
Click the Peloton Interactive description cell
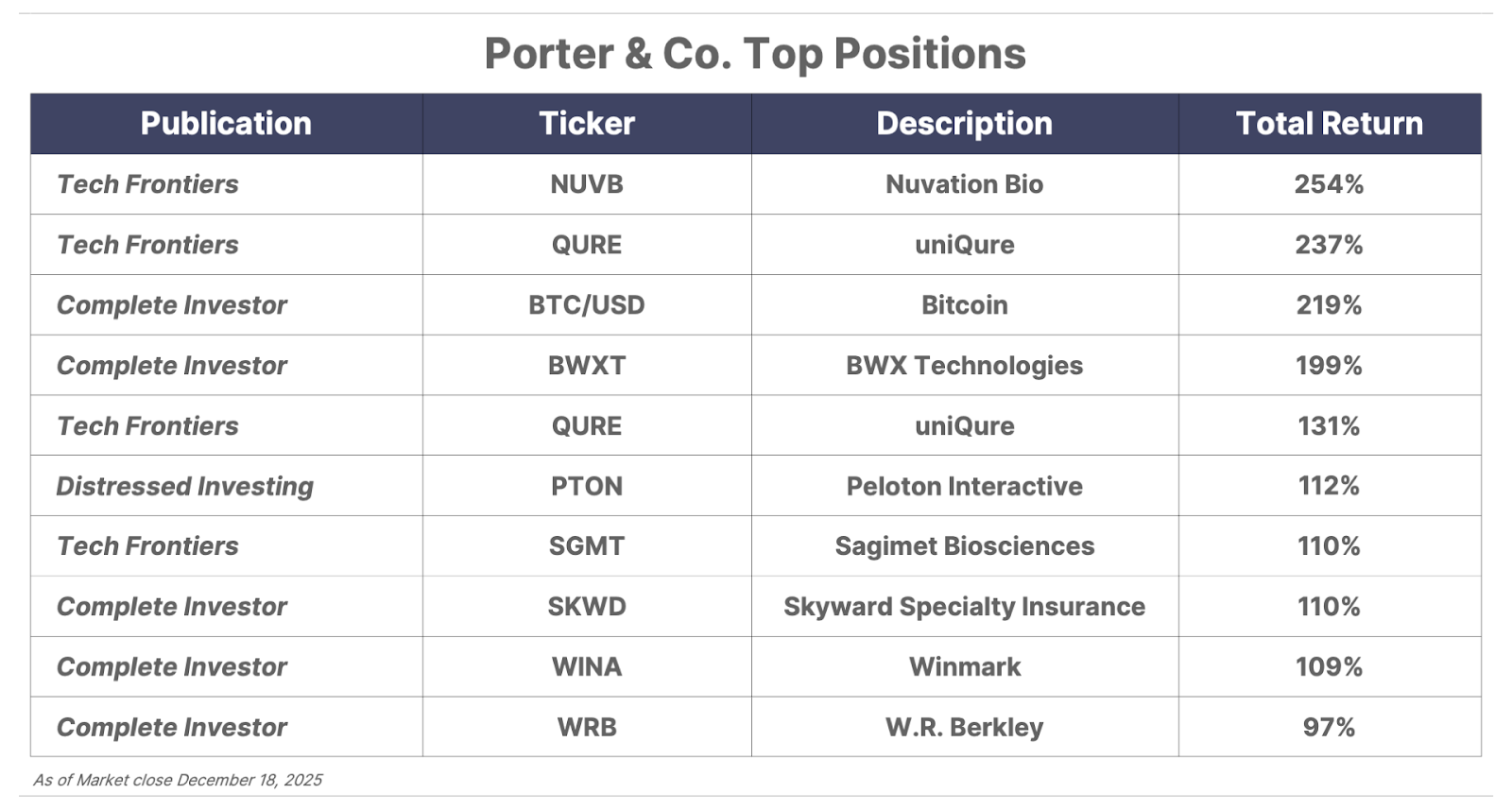pyautogui.click(x=964, y=486)
